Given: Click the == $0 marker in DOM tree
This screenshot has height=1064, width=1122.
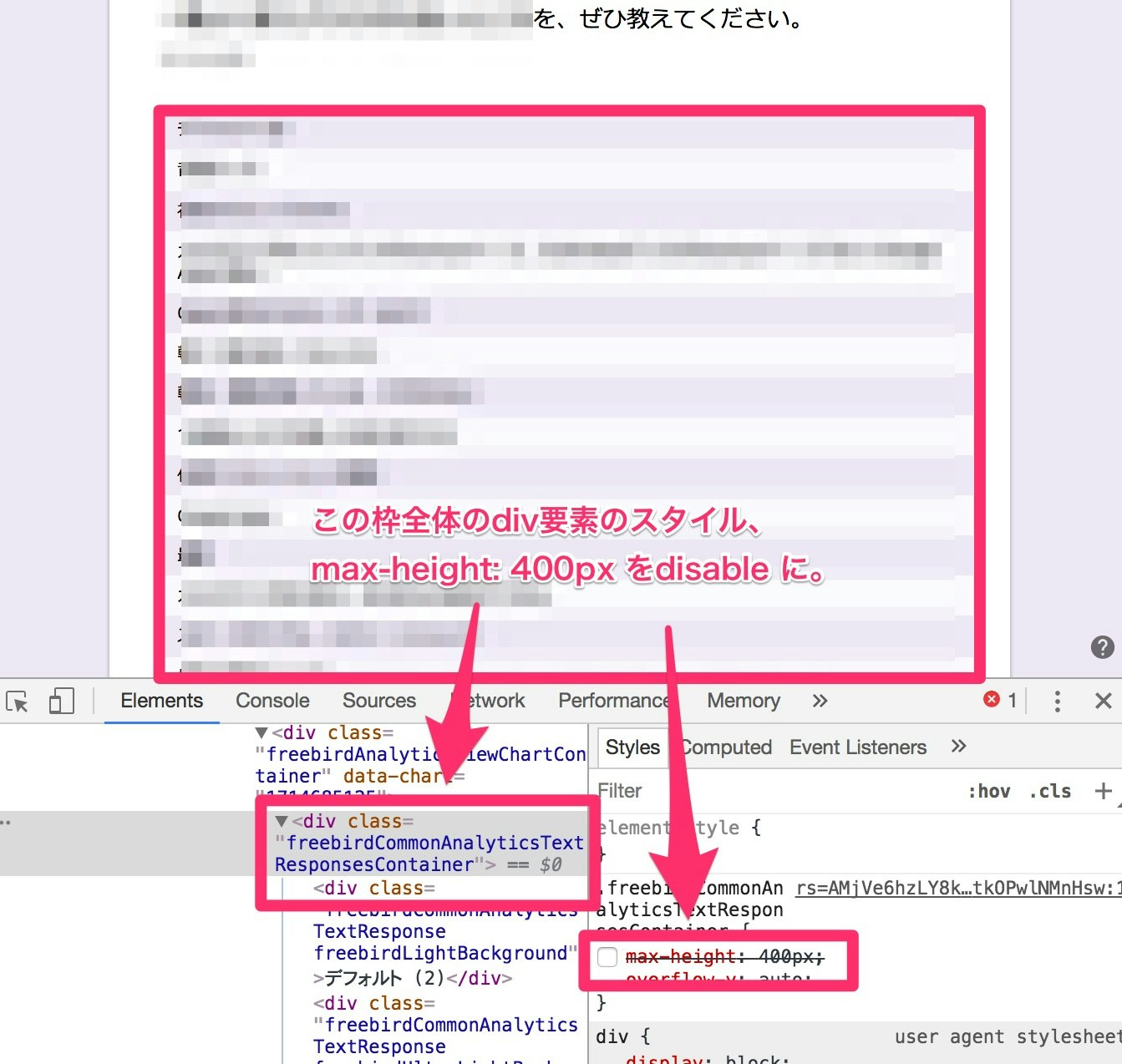Looking at the screenshot, I should pos(535,864).
